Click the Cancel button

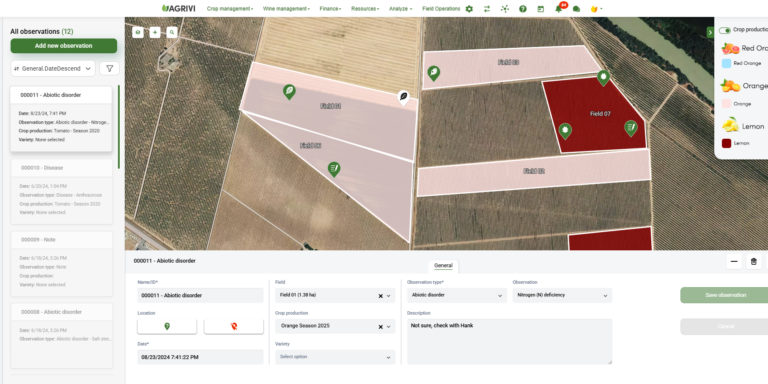725,327
